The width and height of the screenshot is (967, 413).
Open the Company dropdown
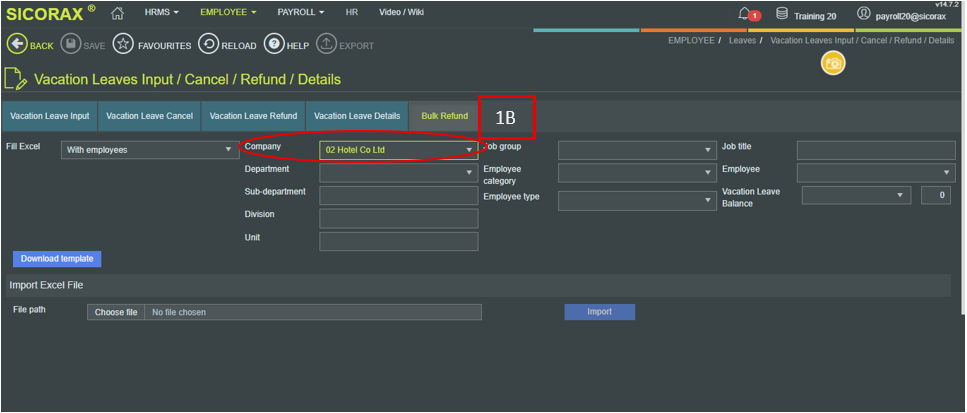(398, 150)
